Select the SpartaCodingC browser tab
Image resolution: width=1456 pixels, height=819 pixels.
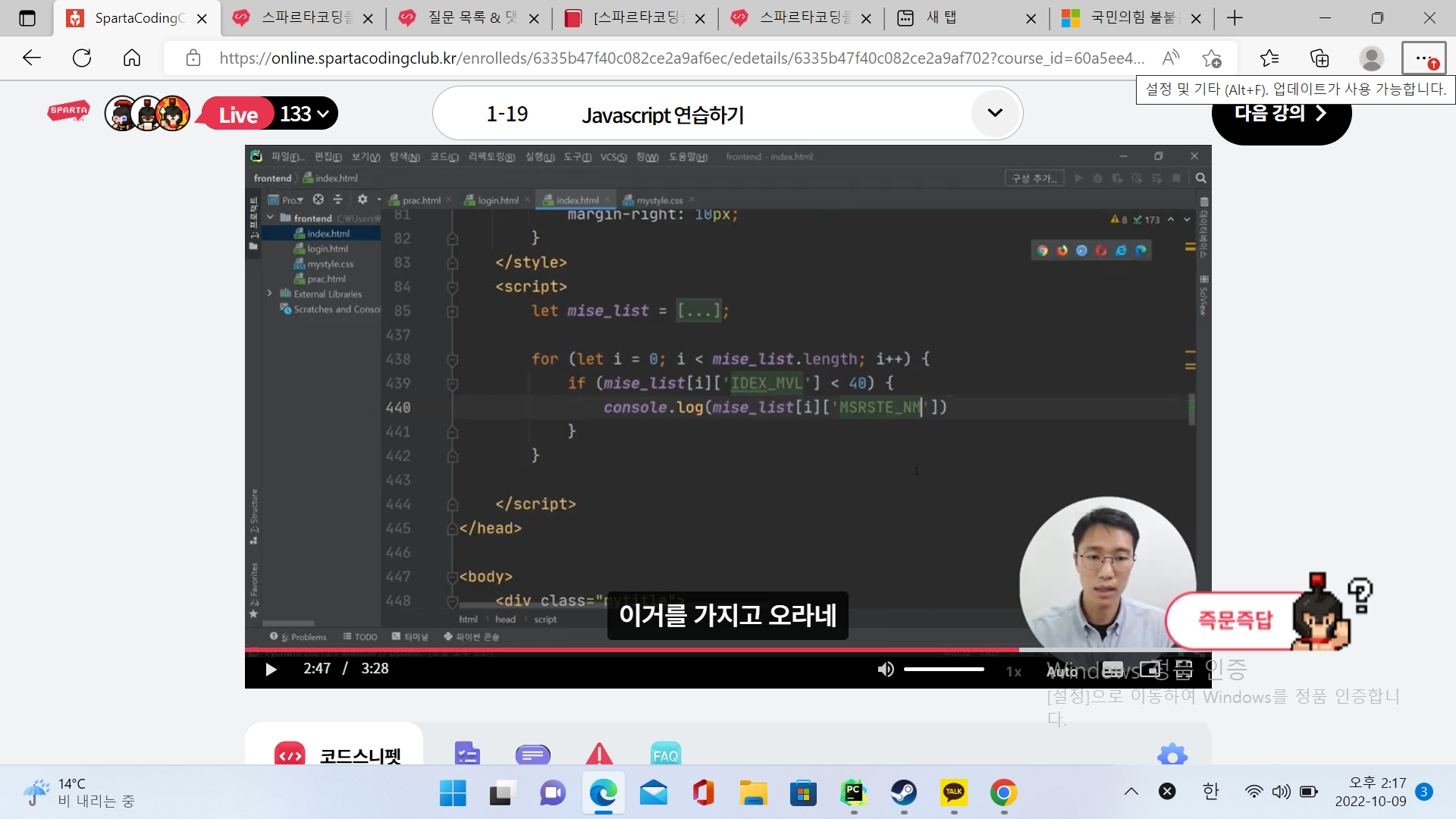pos(136,18)
